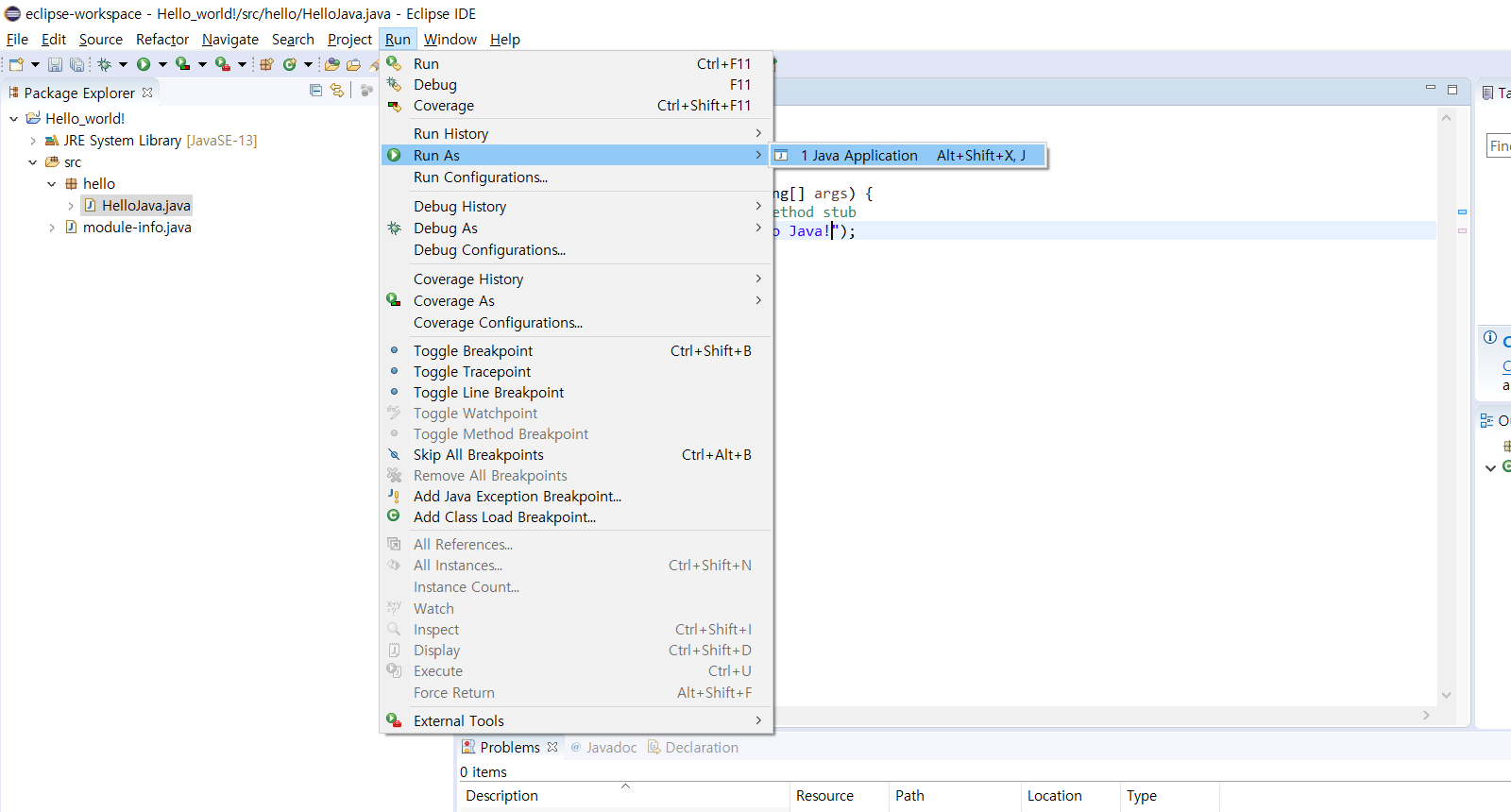
Task: Open the Source menu
Action: 101,40
